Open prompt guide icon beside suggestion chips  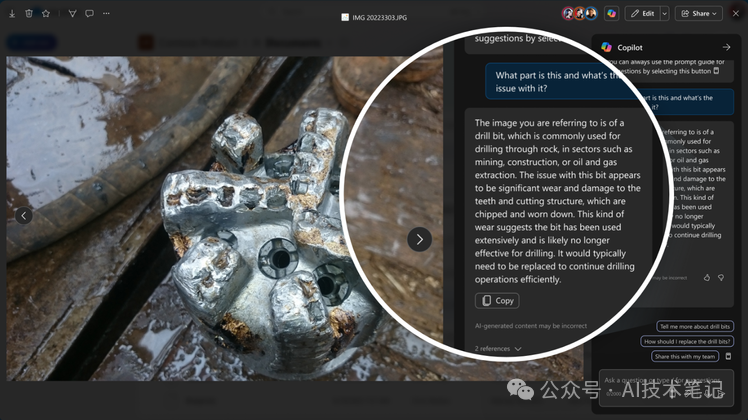tap(728, 357)
